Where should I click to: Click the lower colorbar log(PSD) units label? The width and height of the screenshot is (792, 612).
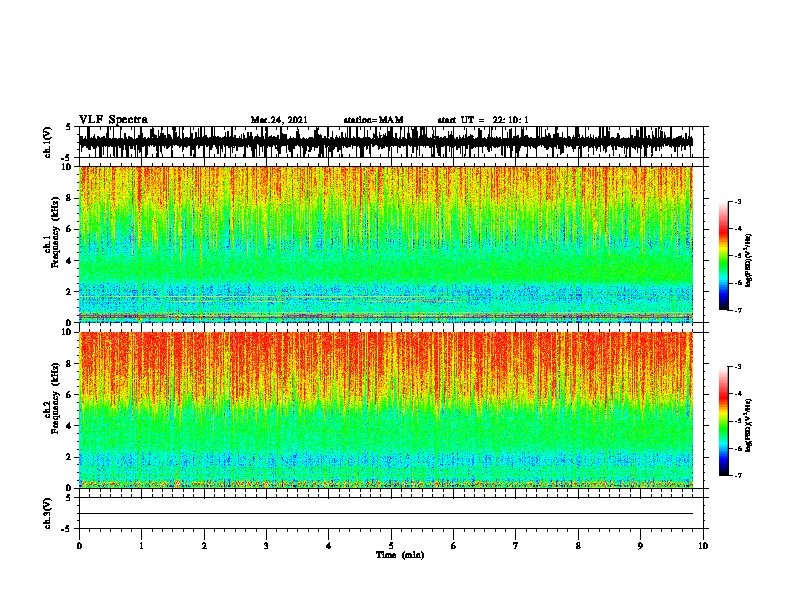749,426
